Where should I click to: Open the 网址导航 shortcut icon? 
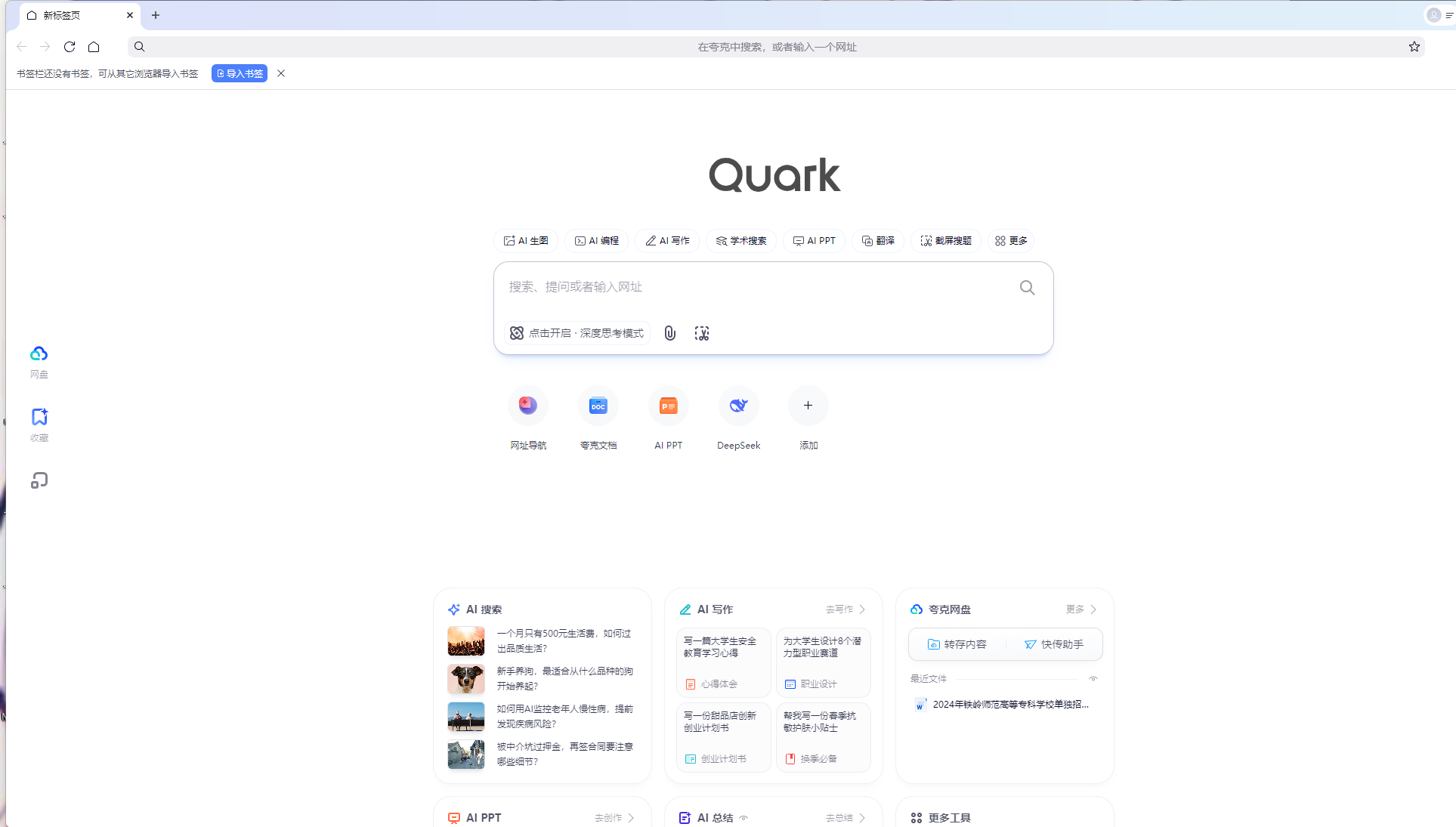click(528, 406)
